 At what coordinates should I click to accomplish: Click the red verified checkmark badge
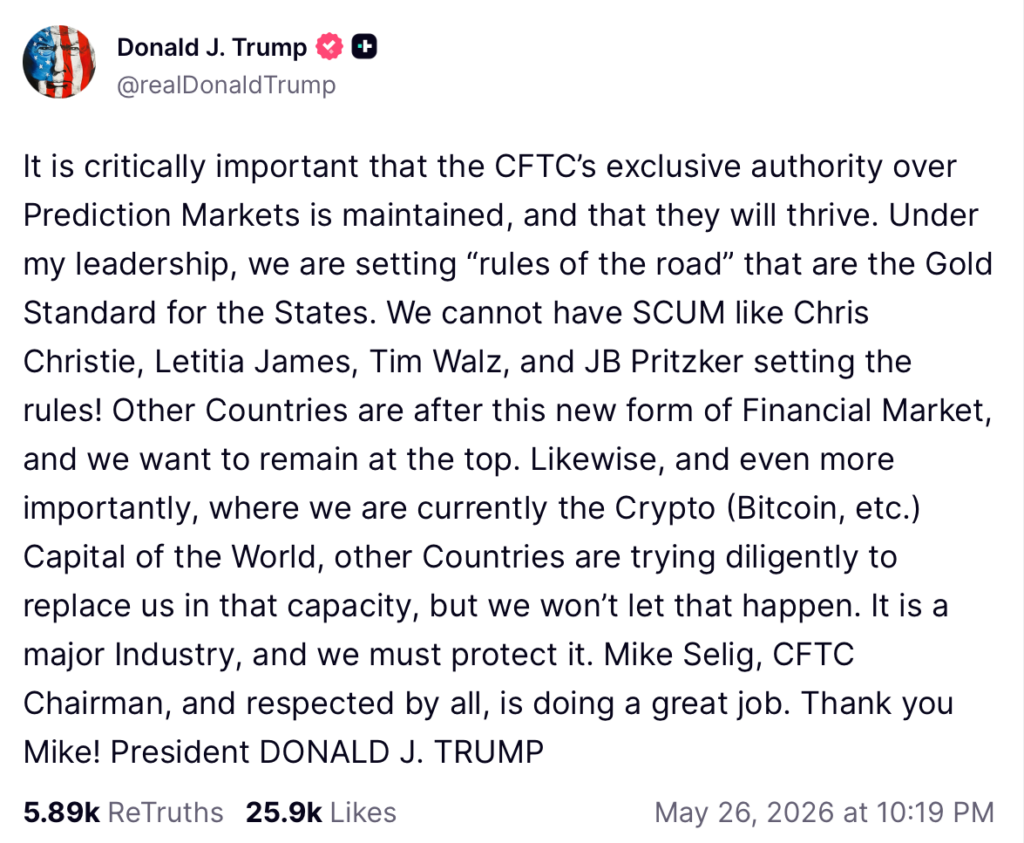pyautogui.click(x=329, y=47)
